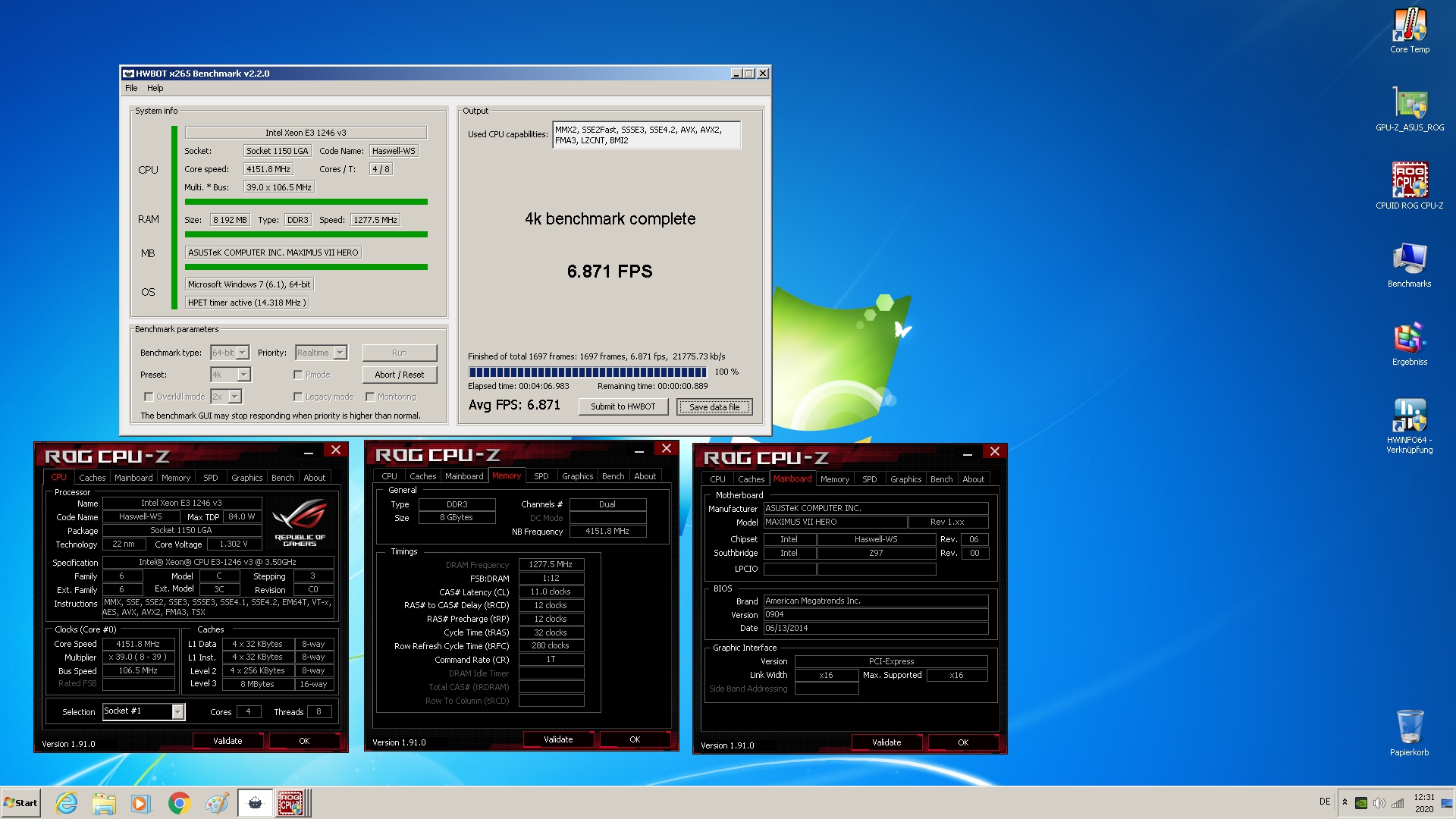This screenshot has width=1456, height=819.
Task: Toggle Legacy mode checkbox
Action: coord(298,397)
